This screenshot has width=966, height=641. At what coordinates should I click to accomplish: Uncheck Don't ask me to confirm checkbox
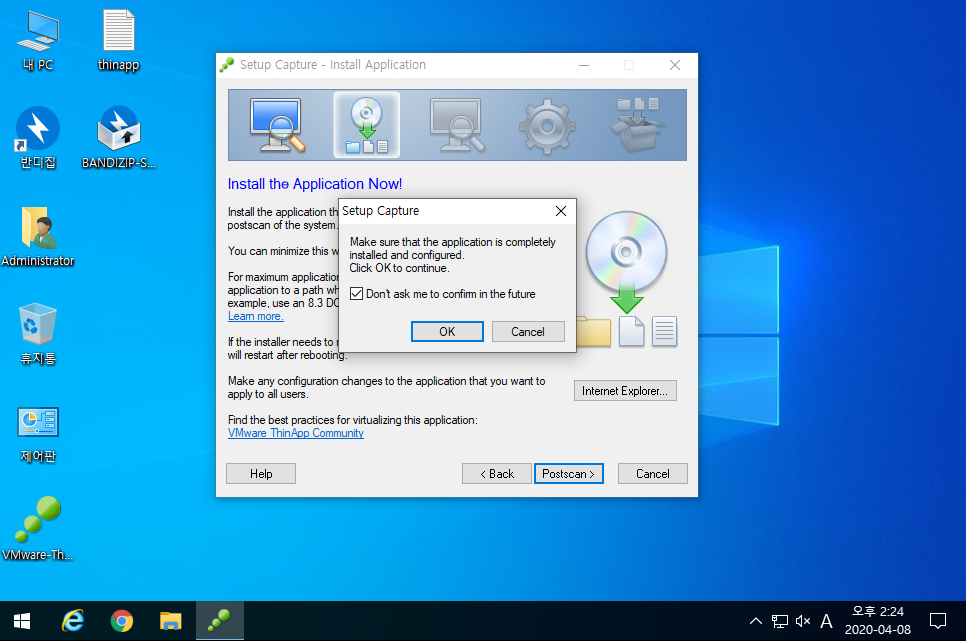click(356, 294)
